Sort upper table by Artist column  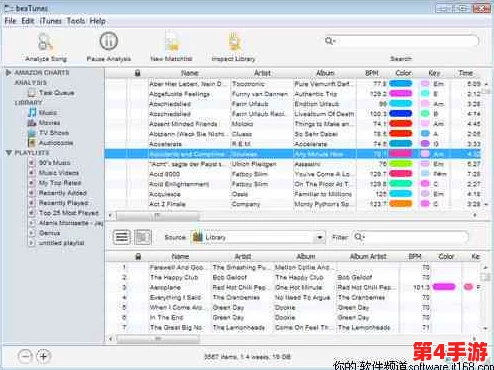pos(262,73)
